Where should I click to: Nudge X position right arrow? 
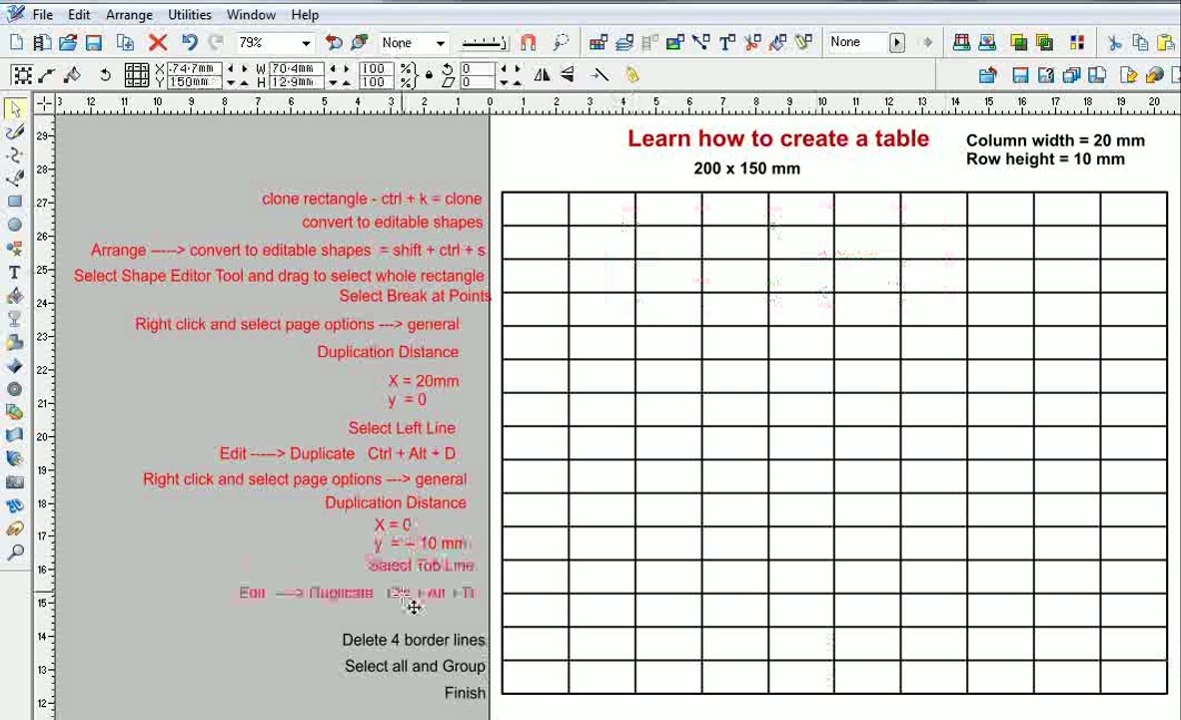pos(244,68)
